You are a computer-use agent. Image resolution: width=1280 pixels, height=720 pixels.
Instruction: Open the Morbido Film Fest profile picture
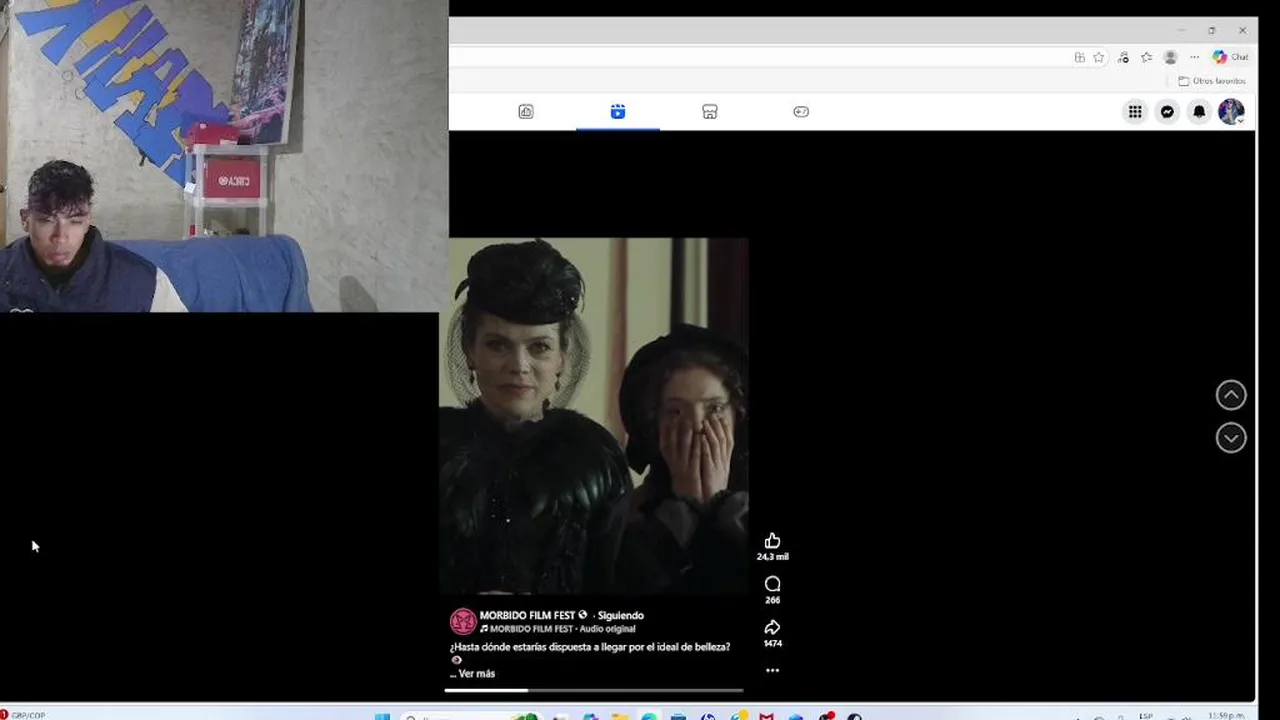coord(463,621)
